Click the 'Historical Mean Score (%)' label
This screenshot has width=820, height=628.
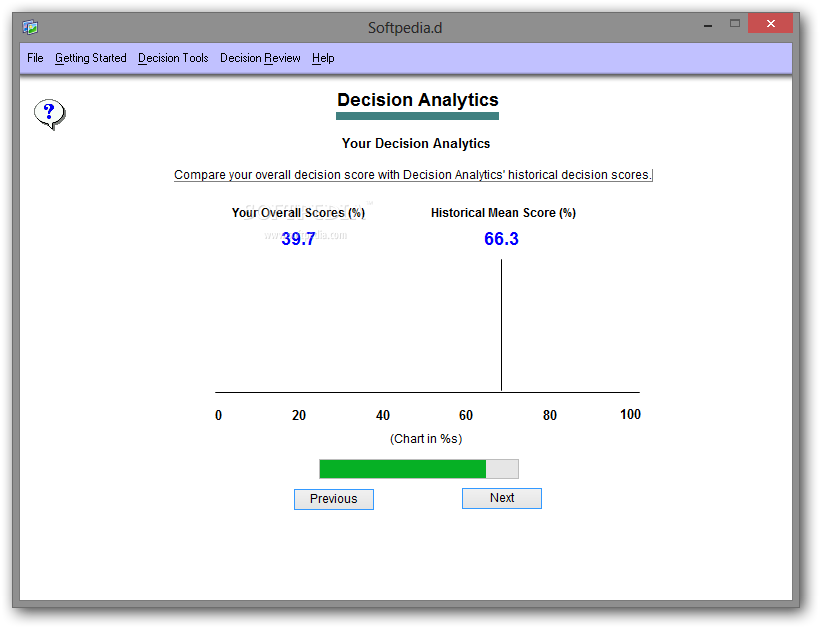pos(503,213)
